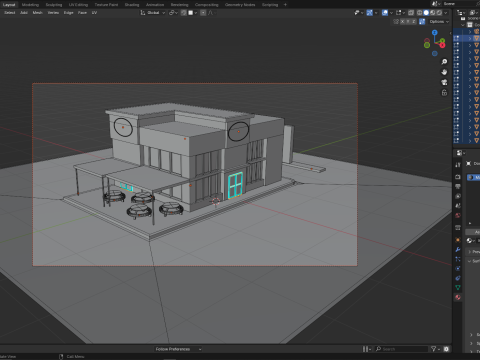Open the proportional editing falloff dropdown
Screen dimensions: 480x360
pyautogui.click(x=211, y=13)
